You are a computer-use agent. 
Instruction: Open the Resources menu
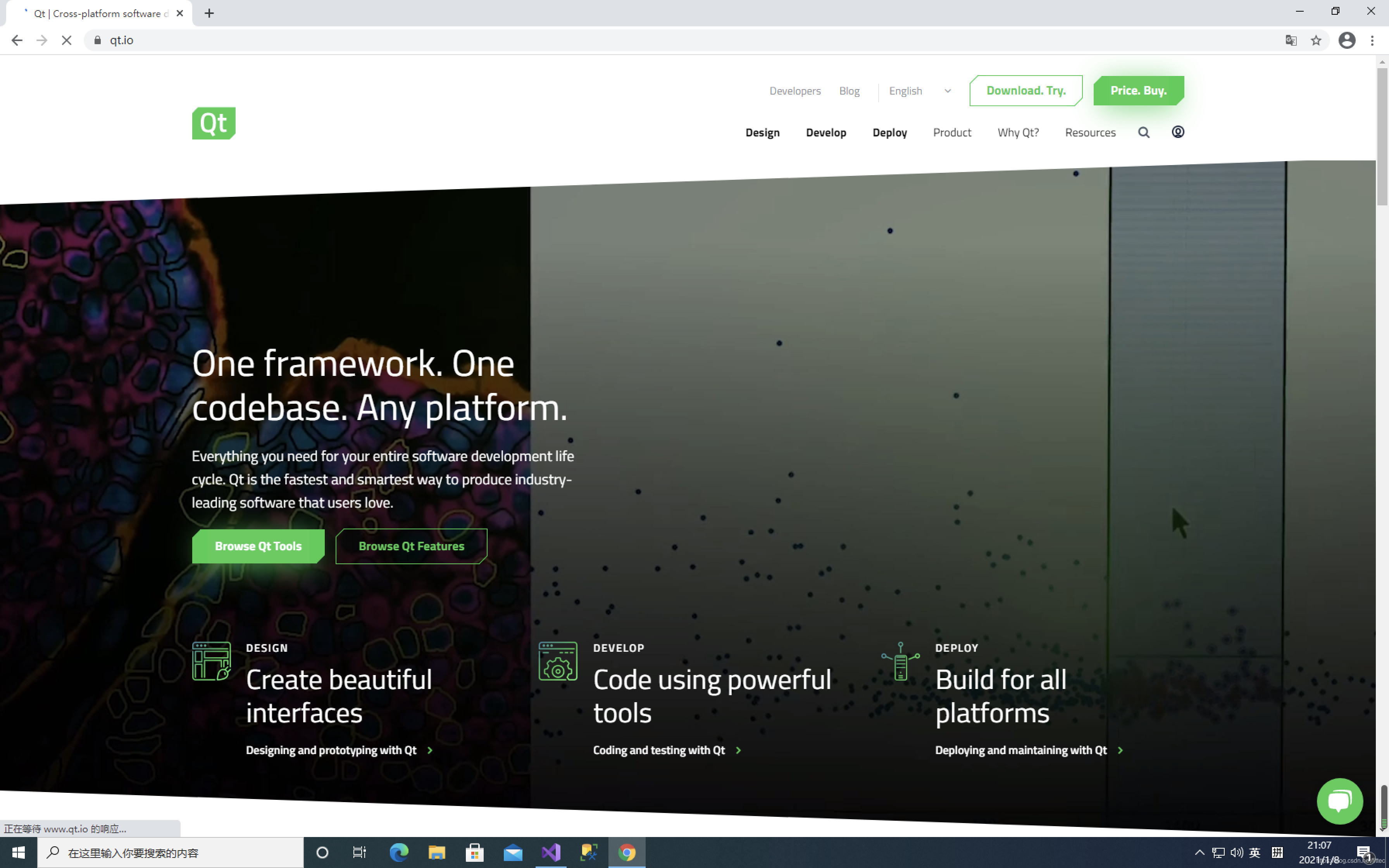pyautogui.click(x=1090, y=133)
